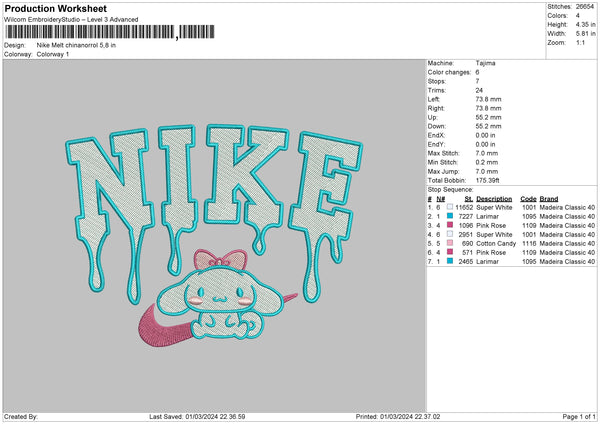
Task: Select the Color changes value 6
Action: (x=477, y=72)
